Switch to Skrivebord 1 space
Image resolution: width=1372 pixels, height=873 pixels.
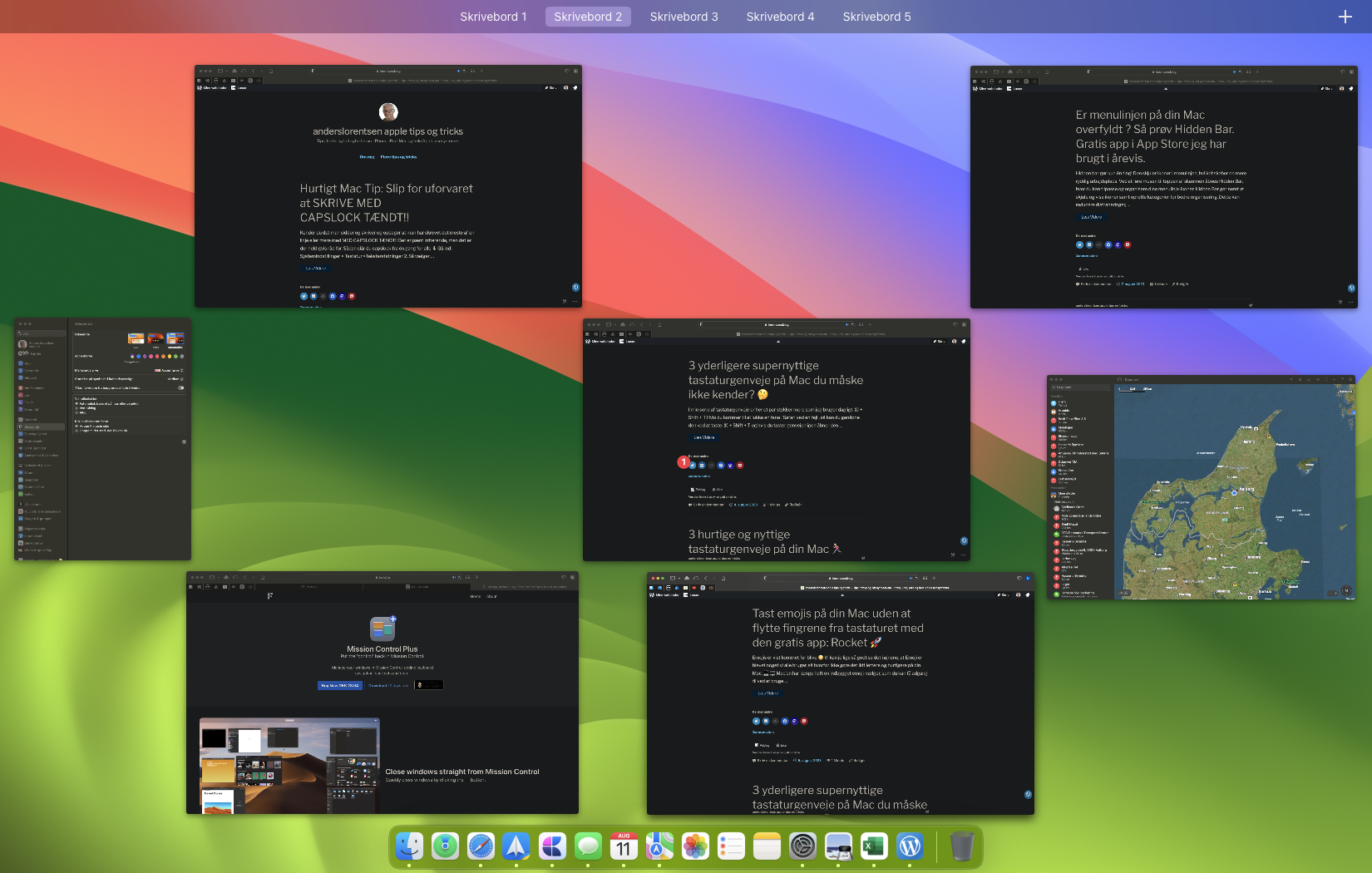point(493,17)
